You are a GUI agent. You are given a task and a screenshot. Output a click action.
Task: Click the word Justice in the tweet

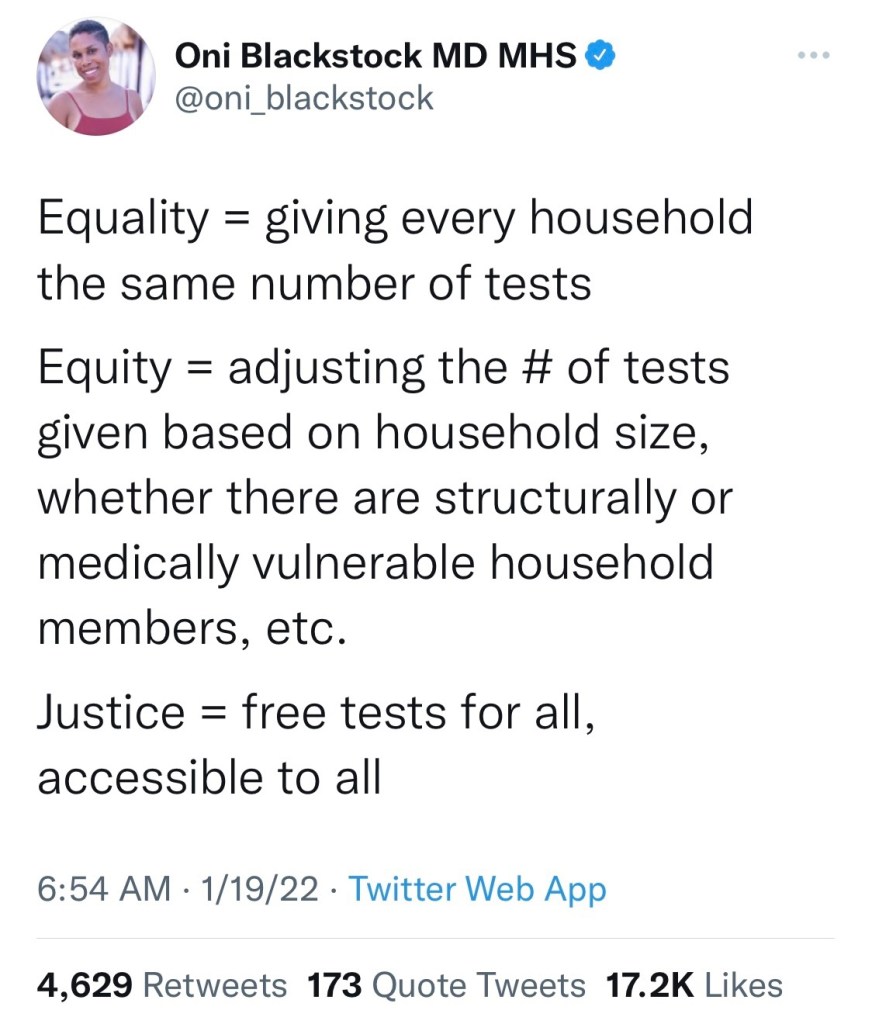tap(111, 712)
